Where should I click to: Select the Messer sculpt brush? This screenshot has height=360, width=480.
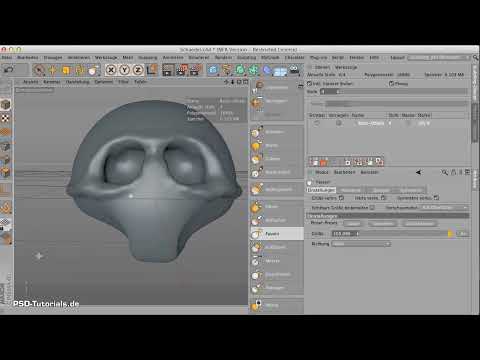277,261
